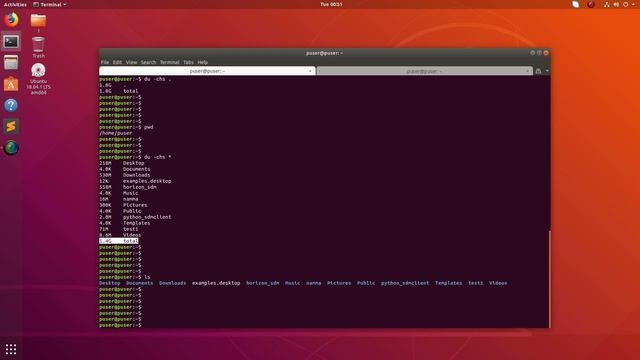Maximize the terminal window
Screen dimensions: 640x360
539,53
